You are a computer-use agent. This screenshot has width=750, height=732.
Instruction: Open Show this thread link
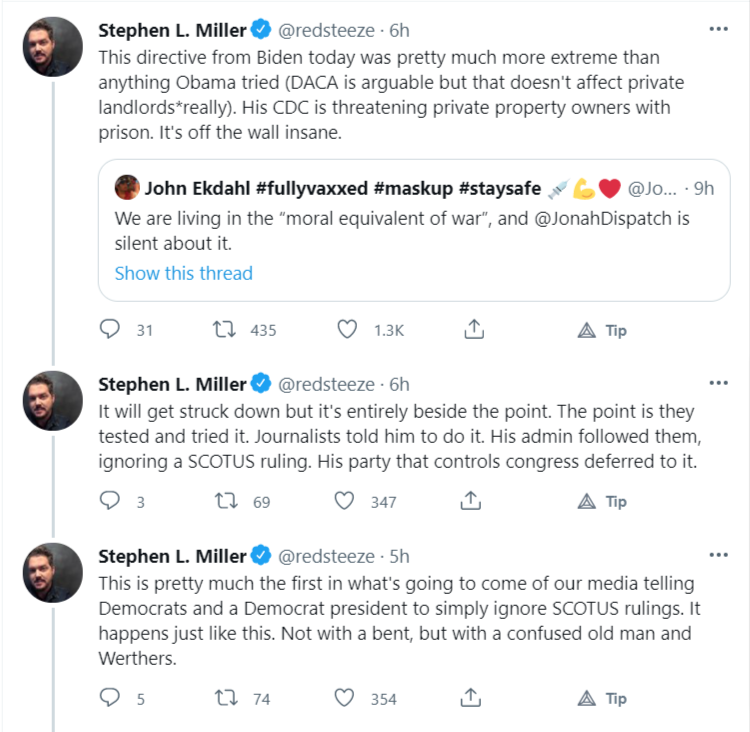coord(183,273)
